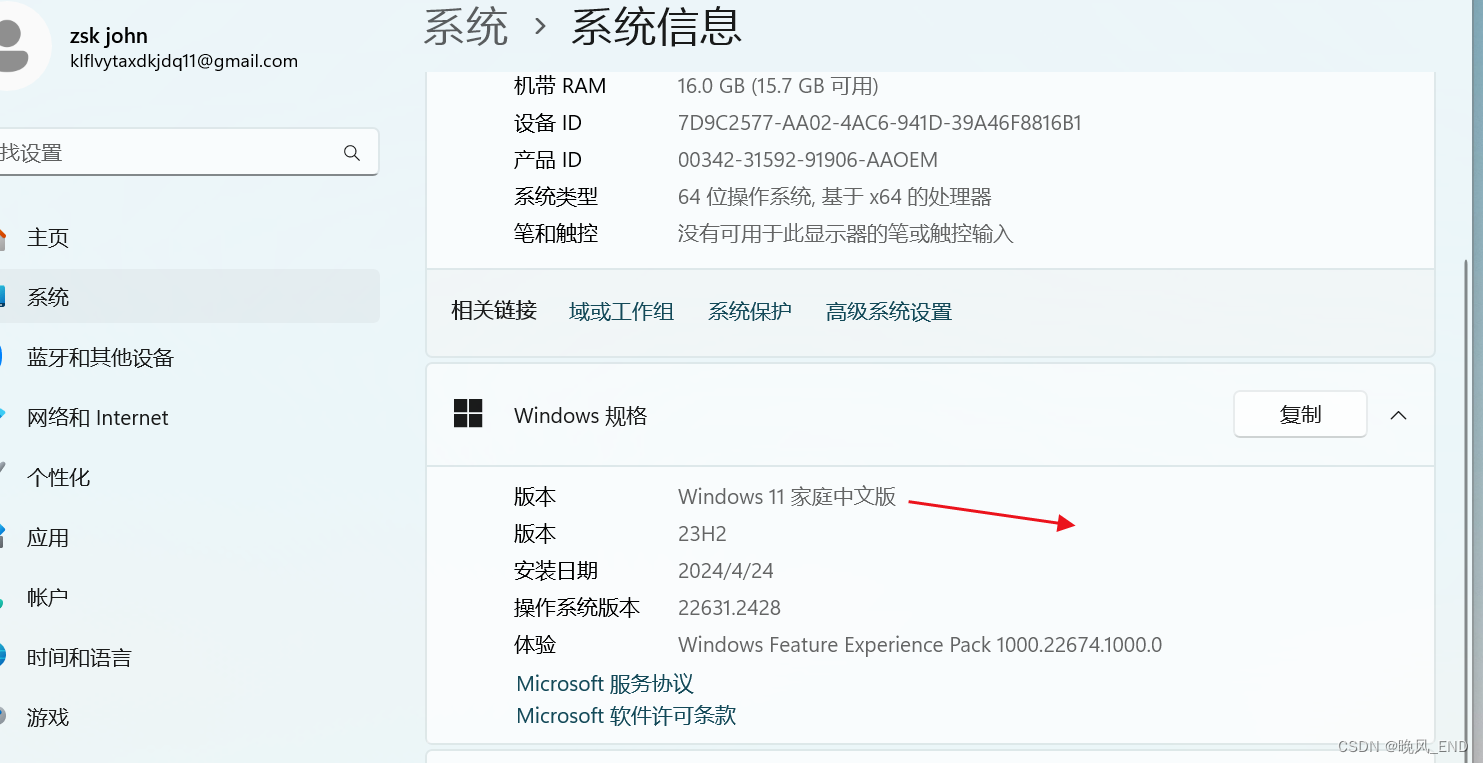This screenshot has width=1483, height=763.
Task: Click the 笔和触控 value text
Action: pos(846,234)
